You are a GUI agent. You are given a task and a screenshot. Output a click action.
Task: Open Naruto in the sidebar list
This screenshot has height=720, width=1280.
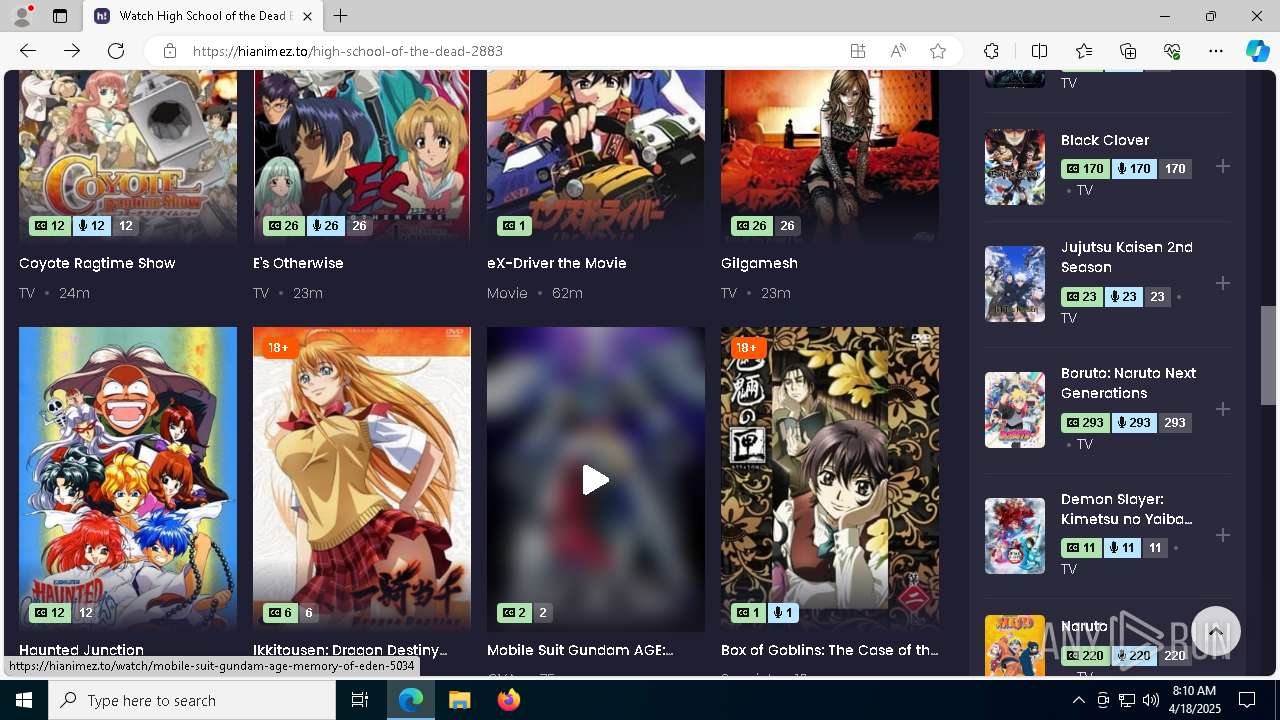1084,626
